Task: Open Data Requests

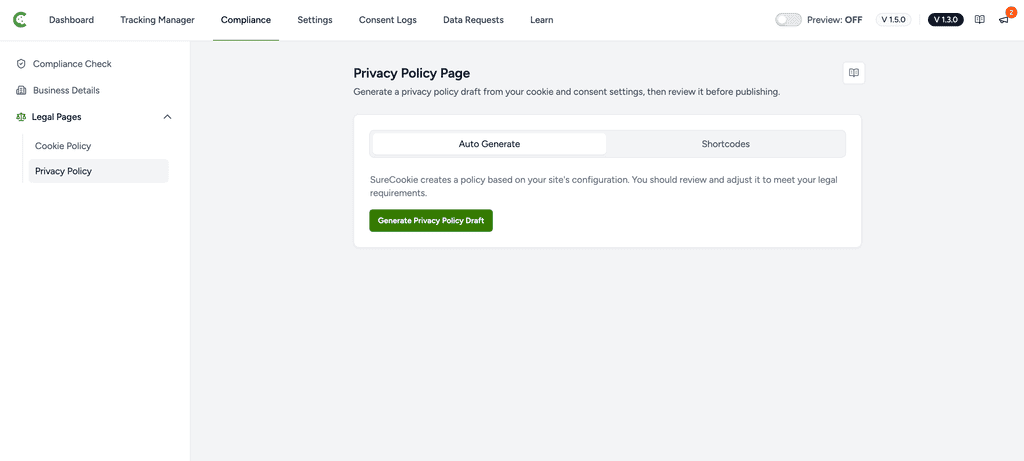Action: coord(473,20)
